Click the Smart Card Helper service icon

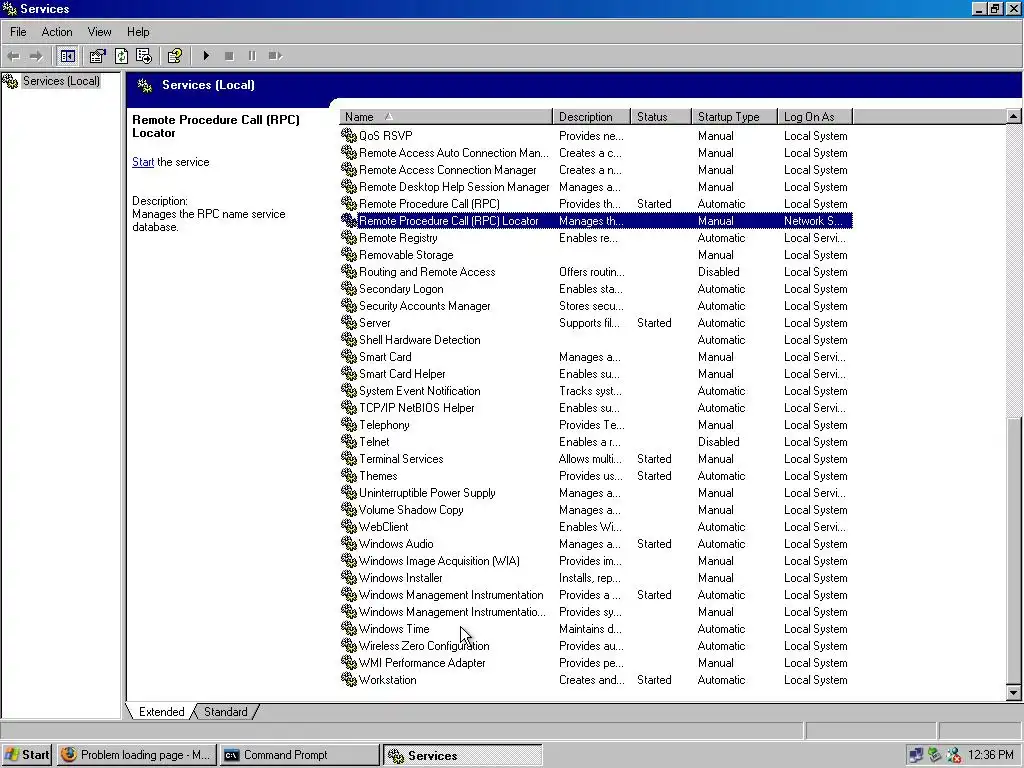point(349,374)
